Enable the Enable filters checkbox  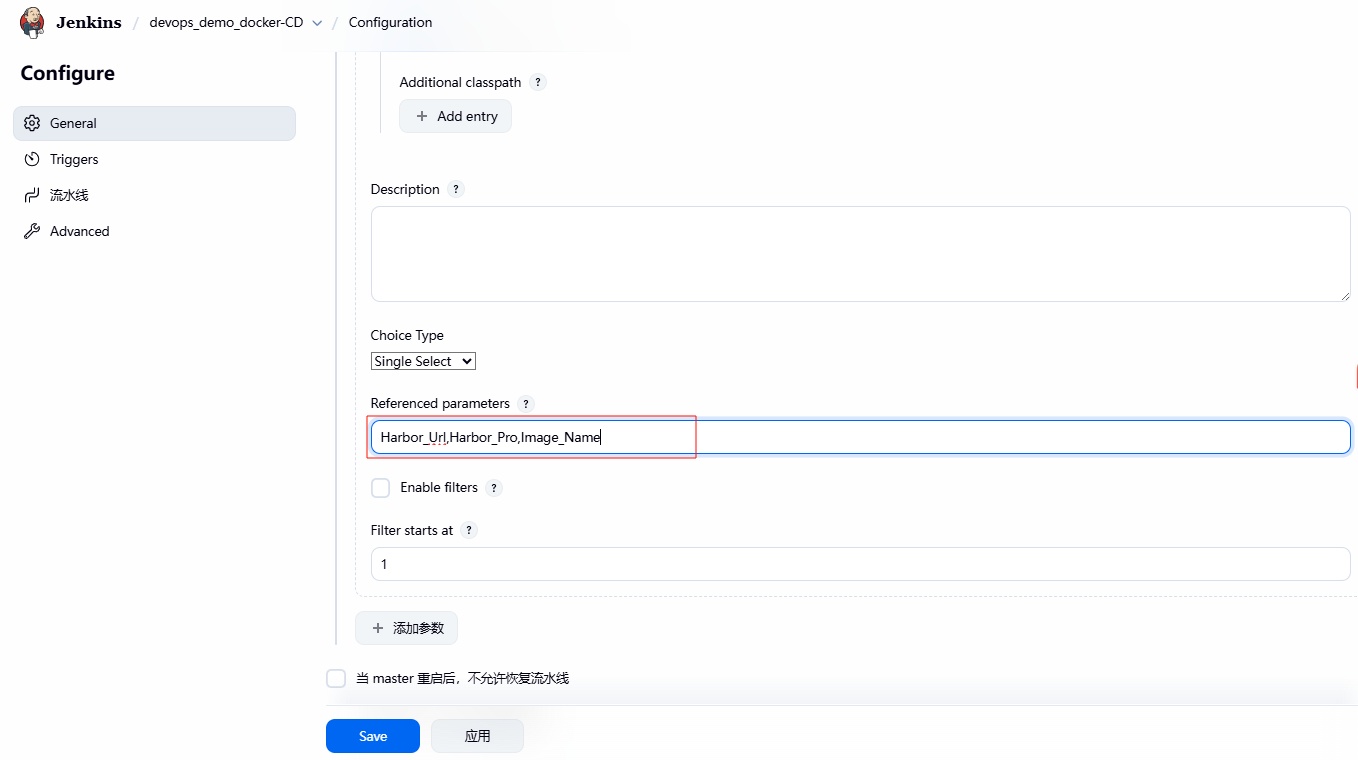click(380, 488)
